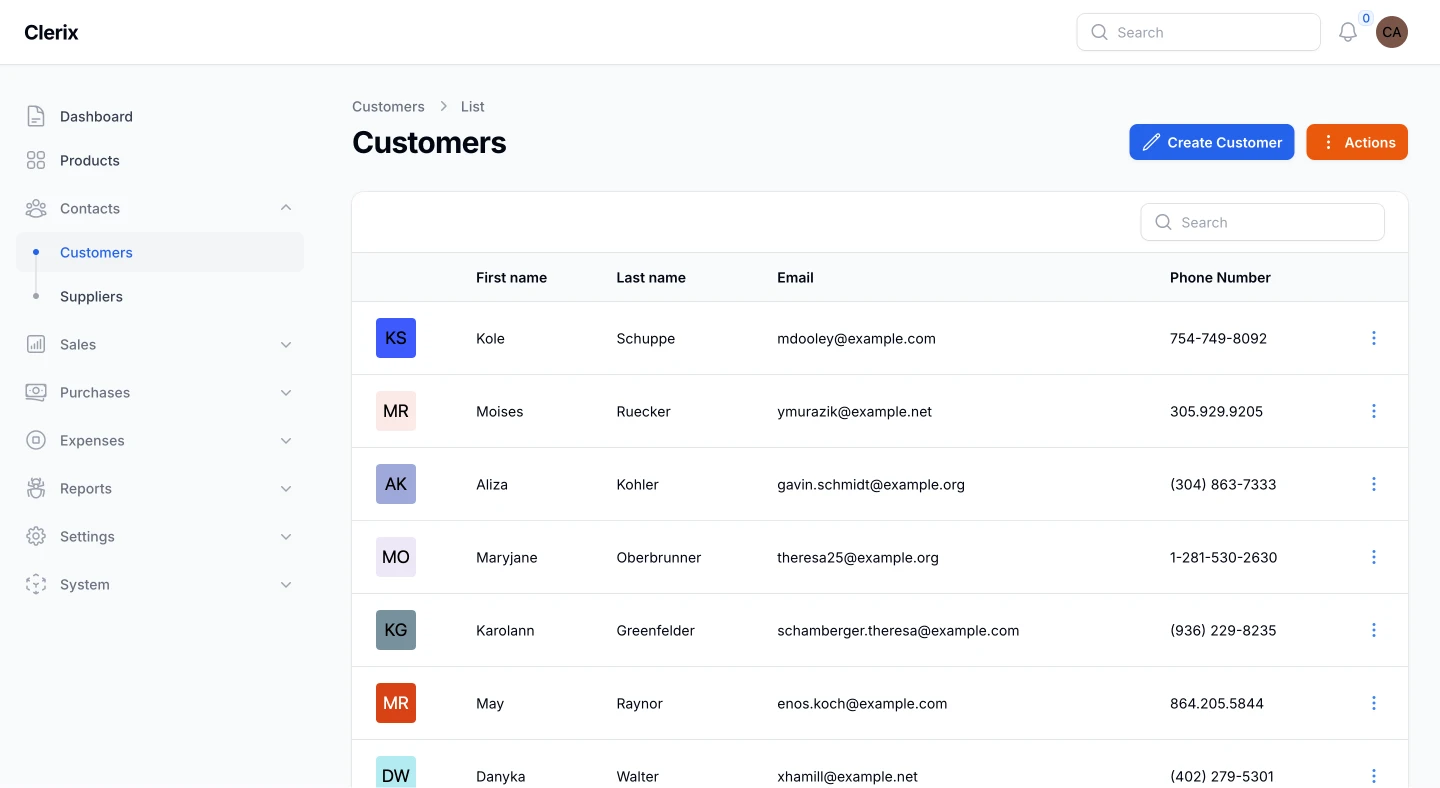Sort by Phone Number column header

(x=1220, y=277)
